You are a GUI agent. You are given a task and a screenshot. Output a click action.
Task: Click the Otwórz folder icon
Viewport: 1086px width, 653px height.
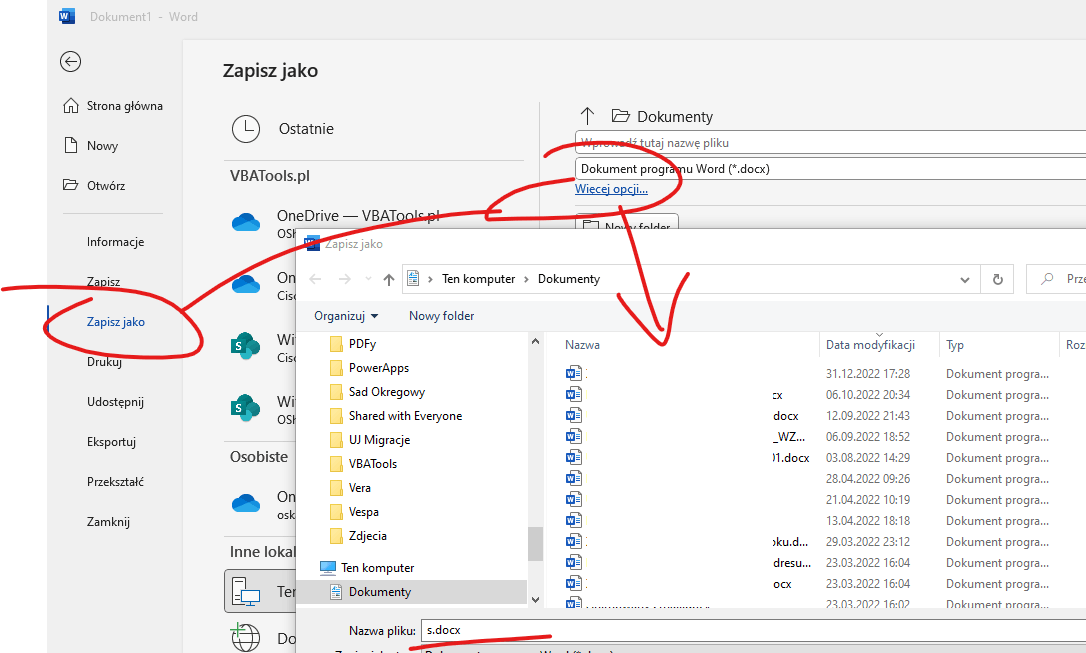70,185
